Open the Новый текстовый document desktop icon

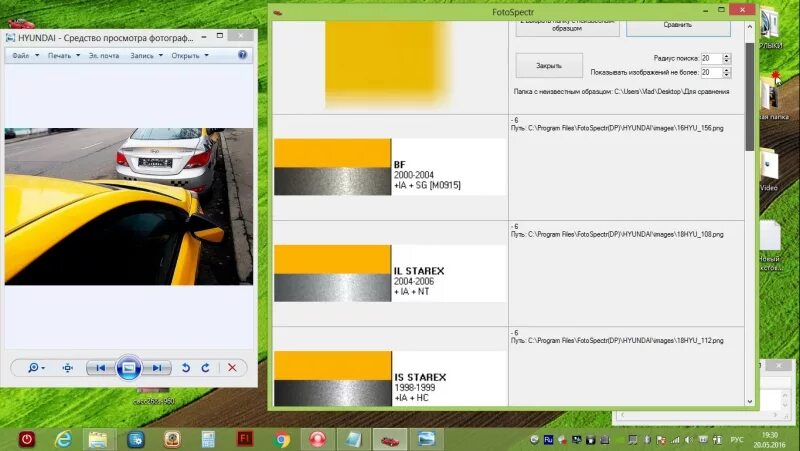click(x=770, y=246)
